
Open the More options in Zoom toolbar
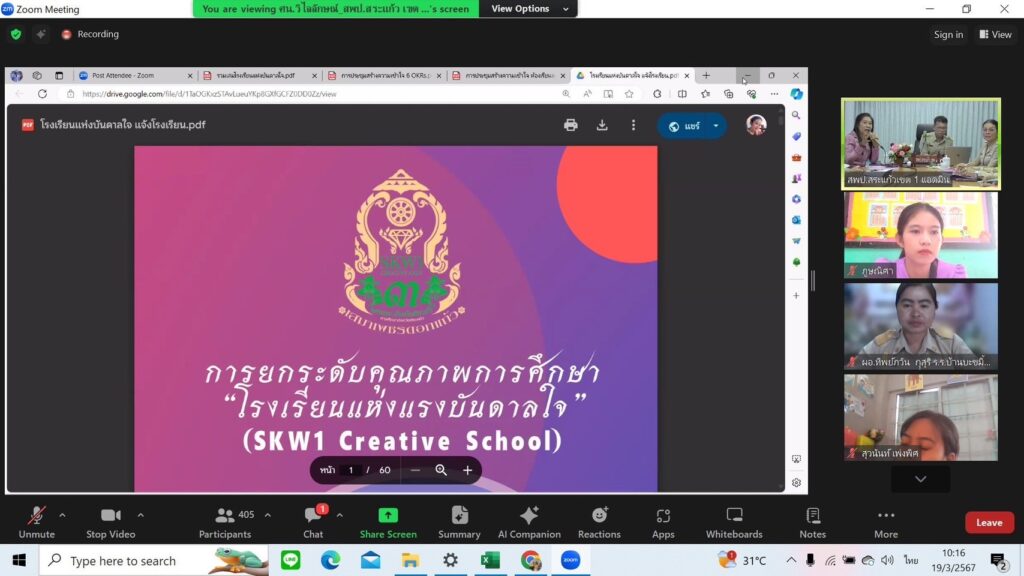(886, 522)
